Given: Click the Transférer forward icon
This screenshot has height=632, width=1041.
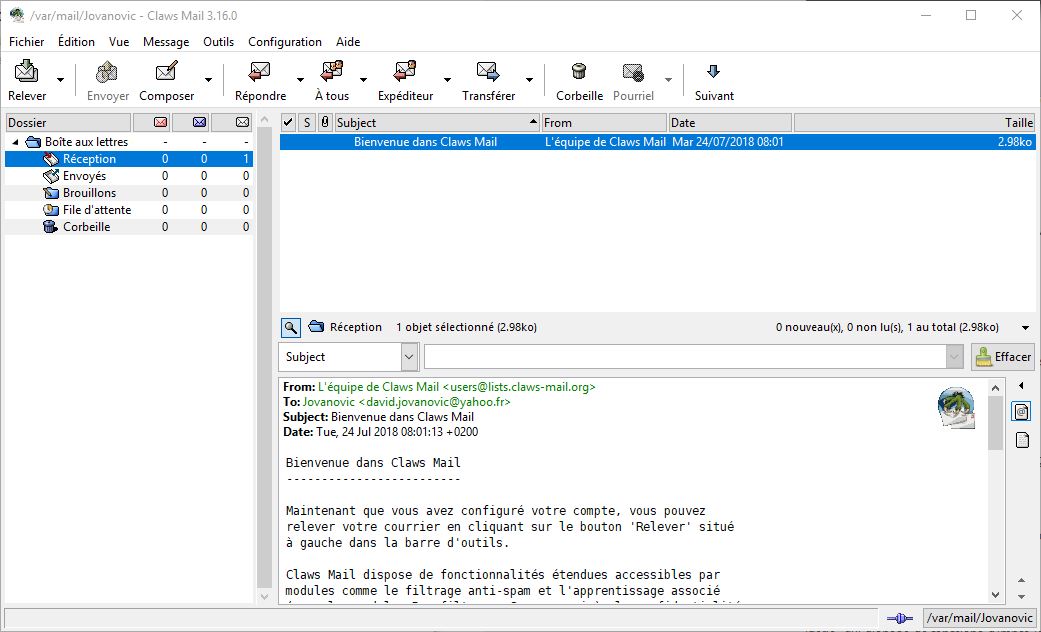Looking at the screenshot, I should [x=488, y=70].
